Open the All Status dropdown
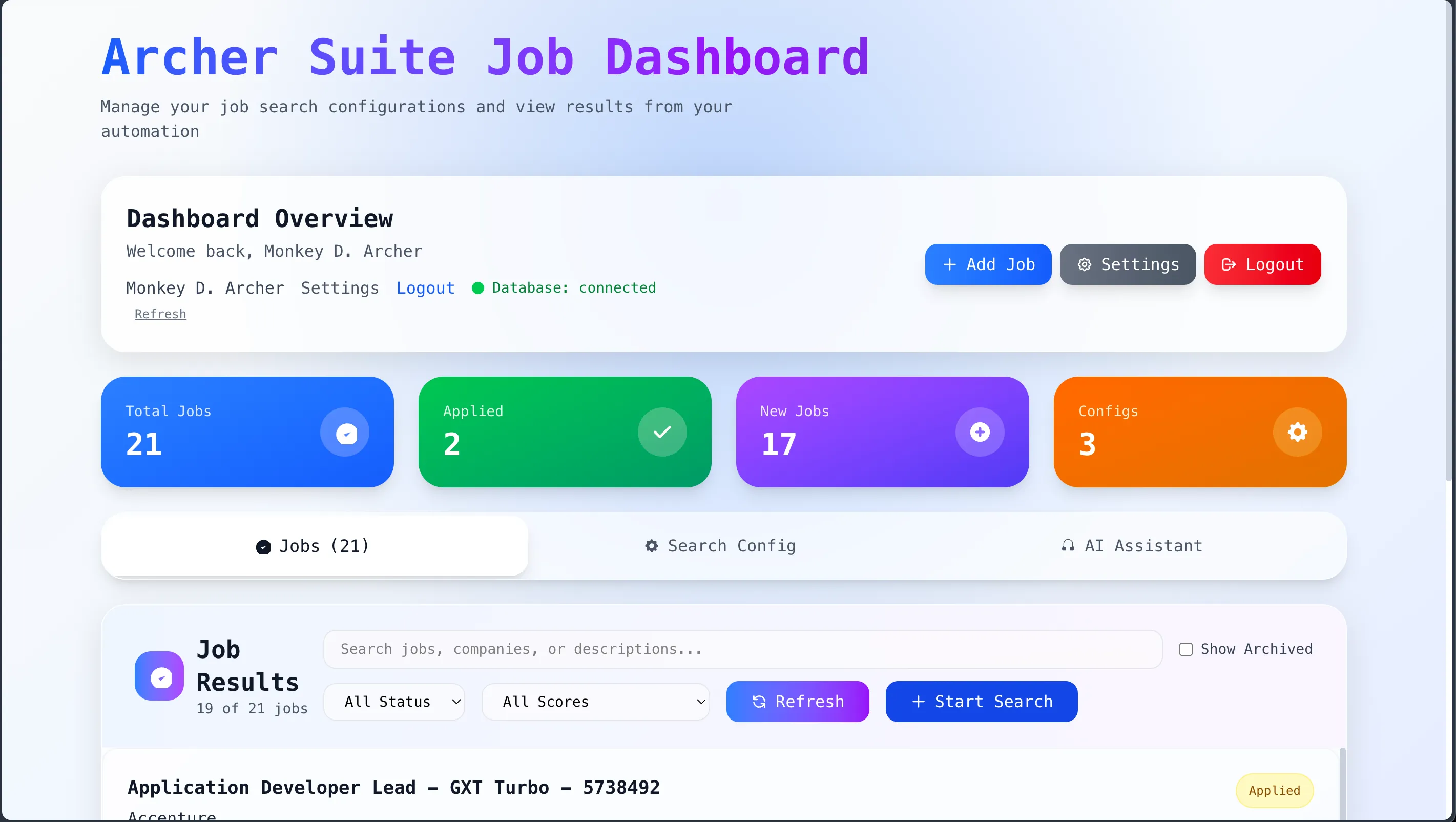This screenshot has width=1456, height=822. point(394,702)
